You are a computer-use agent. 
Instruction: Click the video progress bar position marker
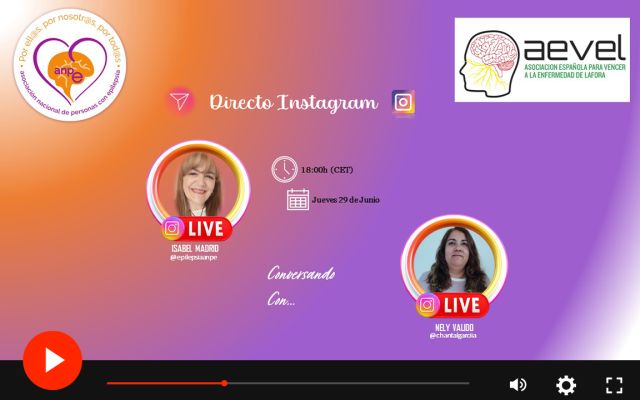tap(224, 383)
